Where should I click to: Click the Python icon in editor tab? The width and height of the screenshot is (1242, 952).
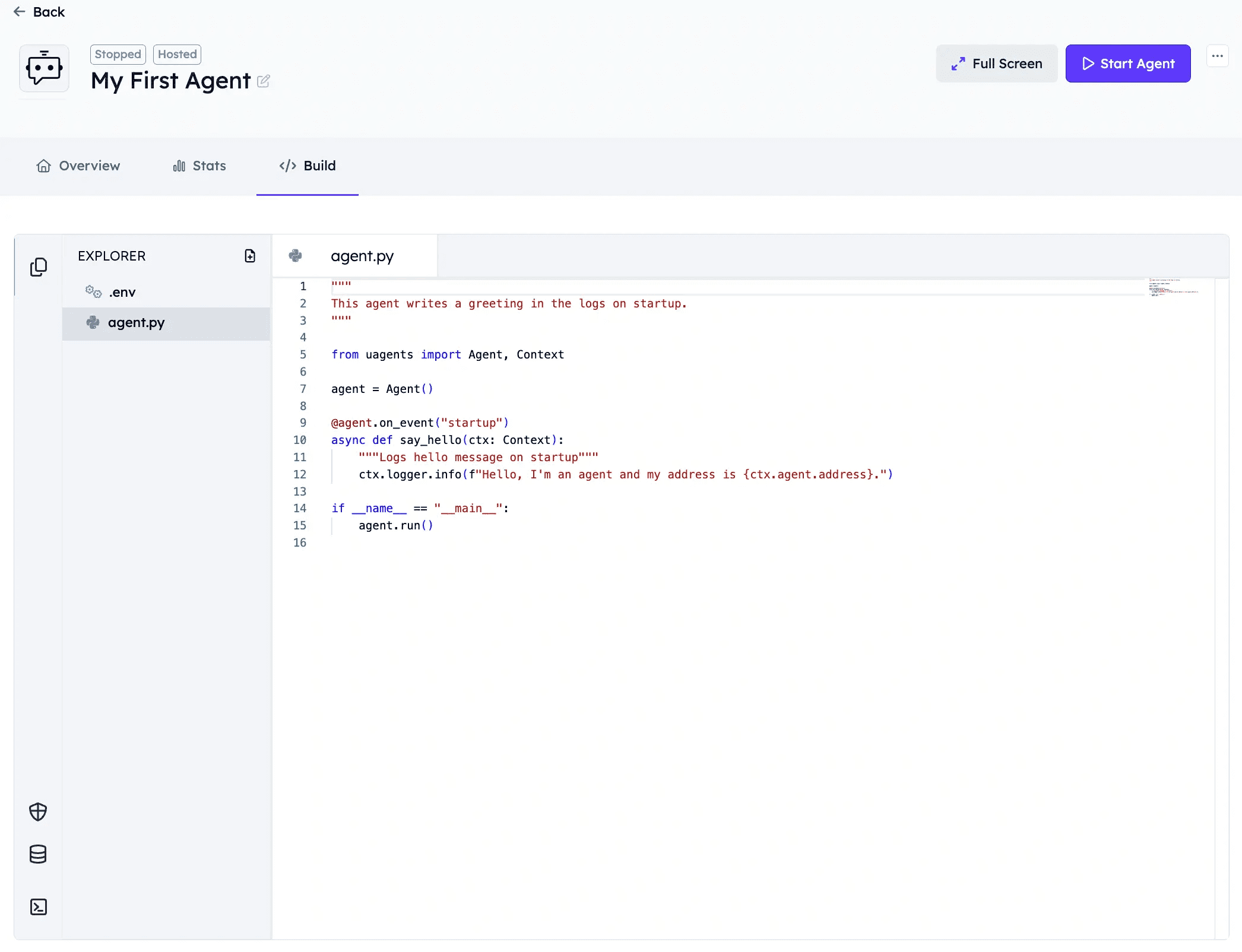pyautogui.click(x=295, y=256)
